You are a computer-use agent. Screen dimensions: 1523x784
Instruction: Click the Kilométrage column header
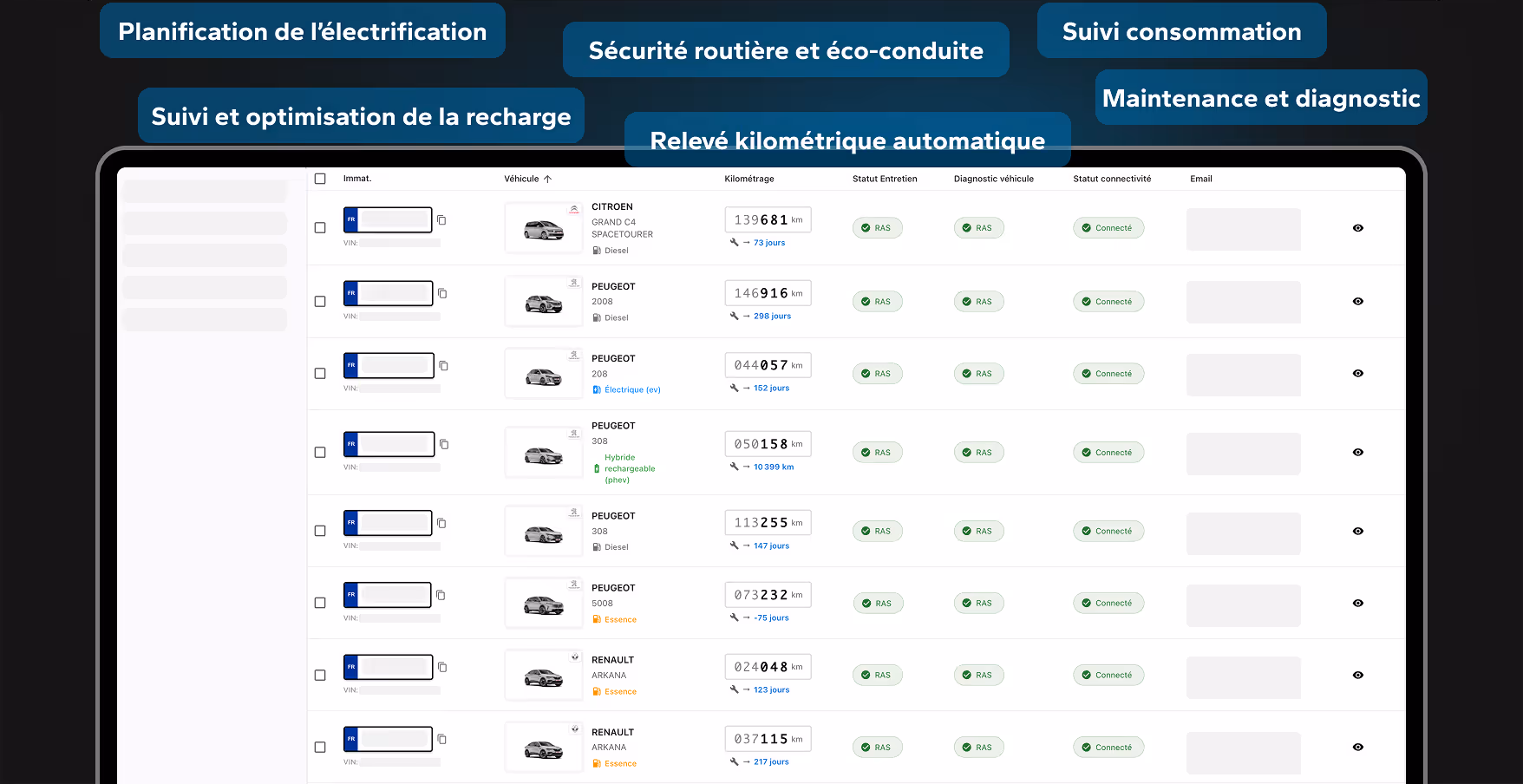pos(749,179)
